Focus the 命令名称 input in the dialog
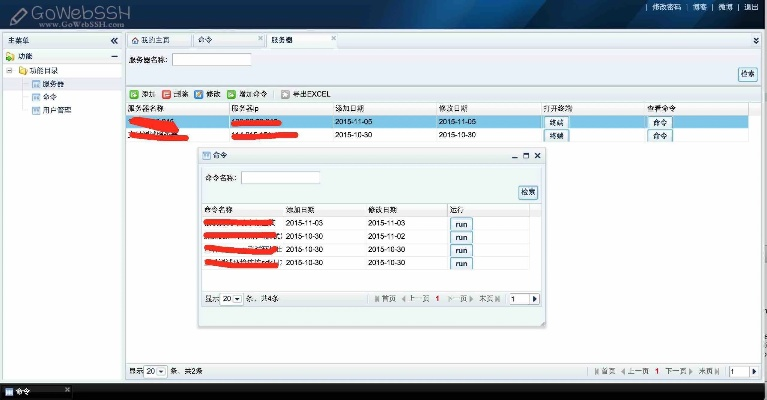The image size is (767, 400). [280, 178]
